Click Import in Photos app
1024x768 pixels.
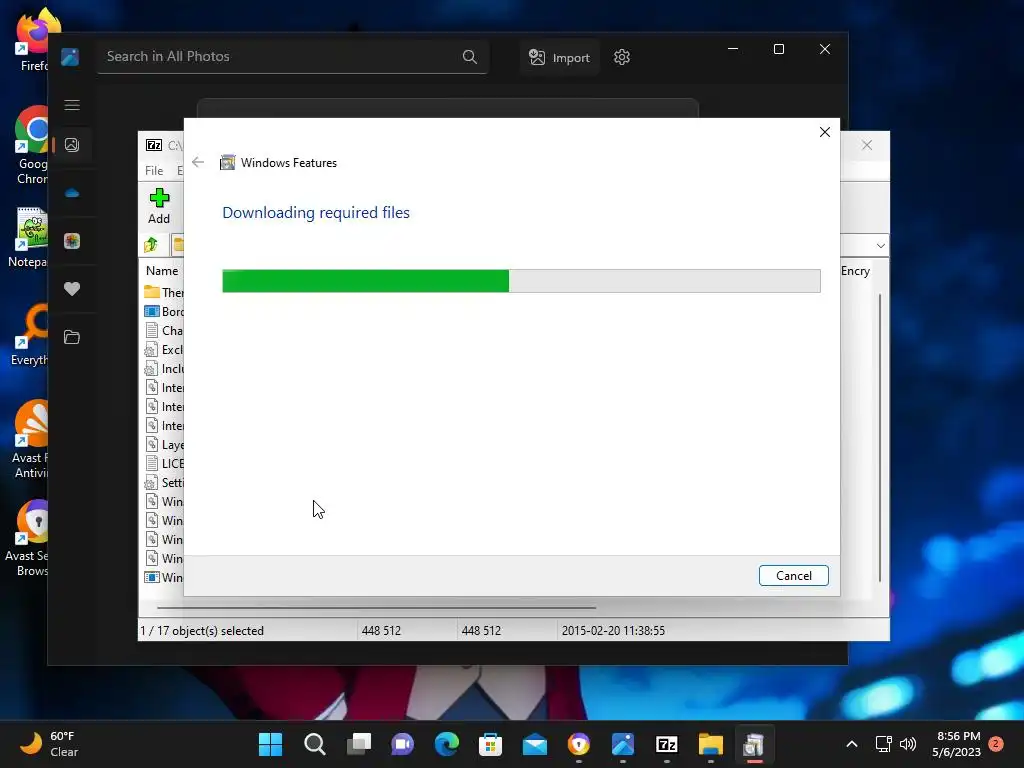[x=559, y=57]
